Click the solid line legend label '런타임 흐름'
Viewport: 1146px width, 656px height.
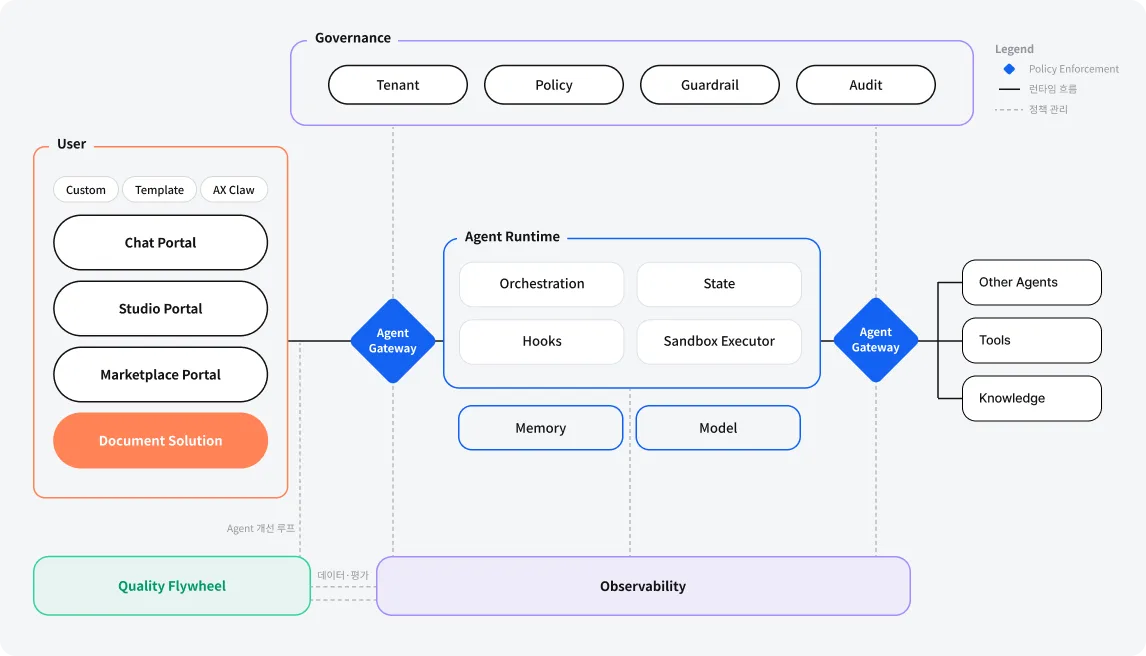pos(1052,89)
